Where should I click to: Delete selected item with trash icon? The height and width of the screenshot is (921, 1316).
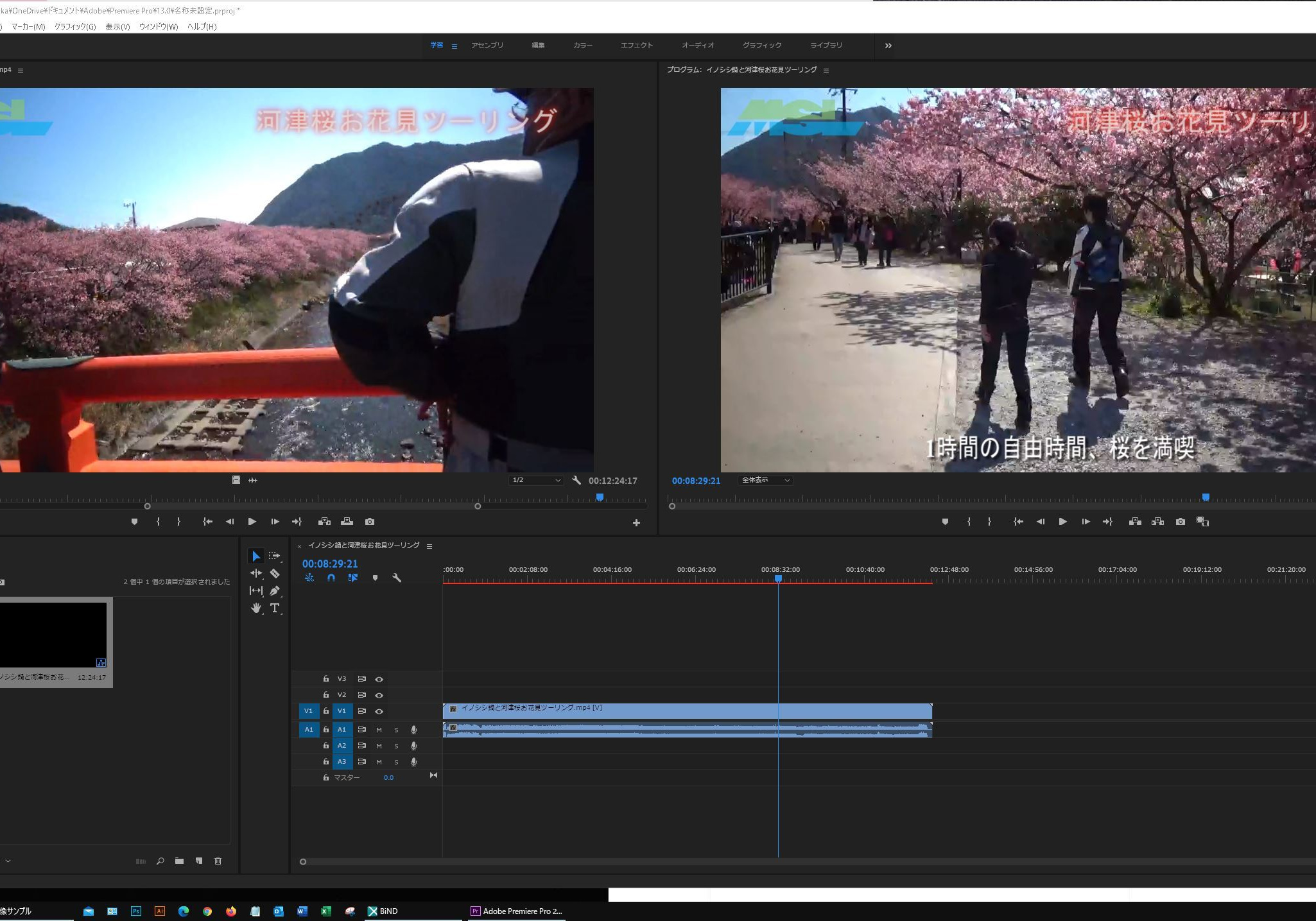click(x=218, y=861)
